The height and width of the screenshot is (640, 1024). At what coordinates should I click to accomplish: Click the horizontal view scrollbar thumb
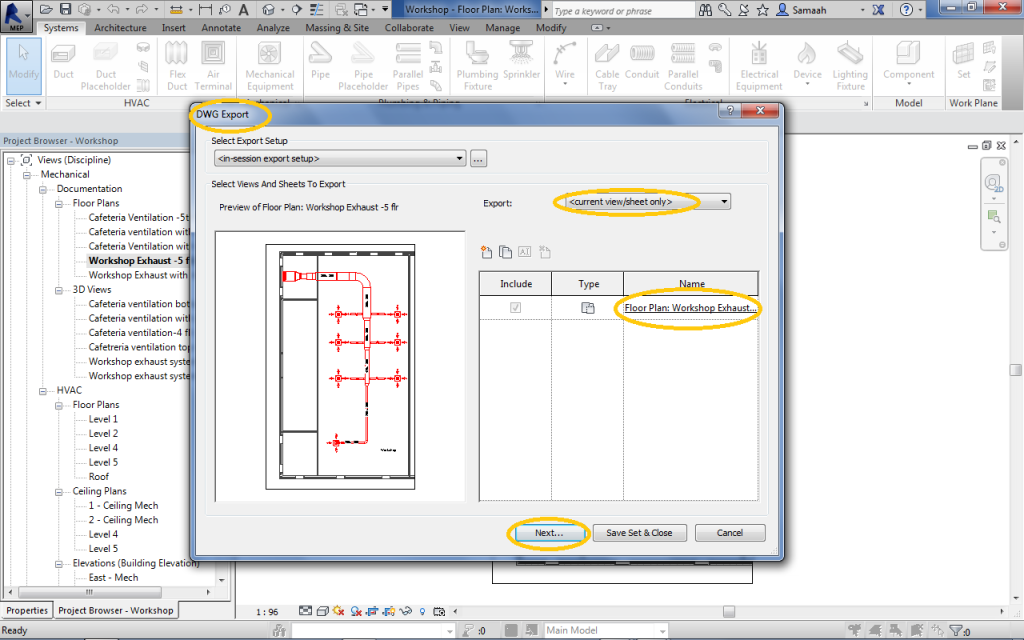point(729,612)
